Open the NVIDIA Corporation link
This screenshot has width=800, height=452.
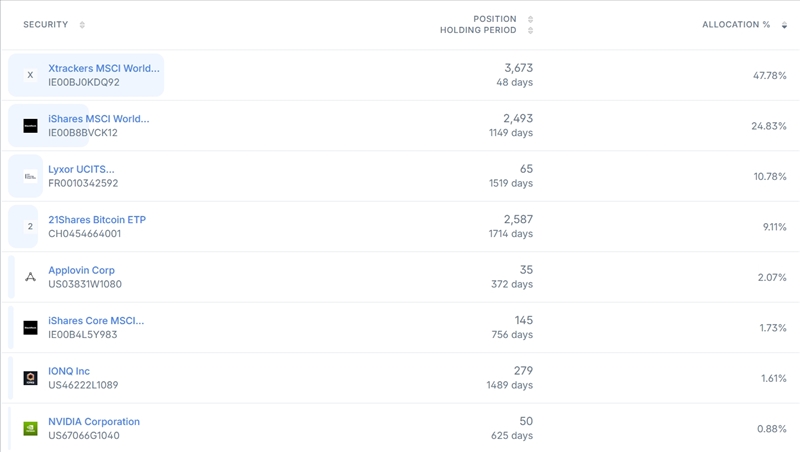click(x=94, y=422)
